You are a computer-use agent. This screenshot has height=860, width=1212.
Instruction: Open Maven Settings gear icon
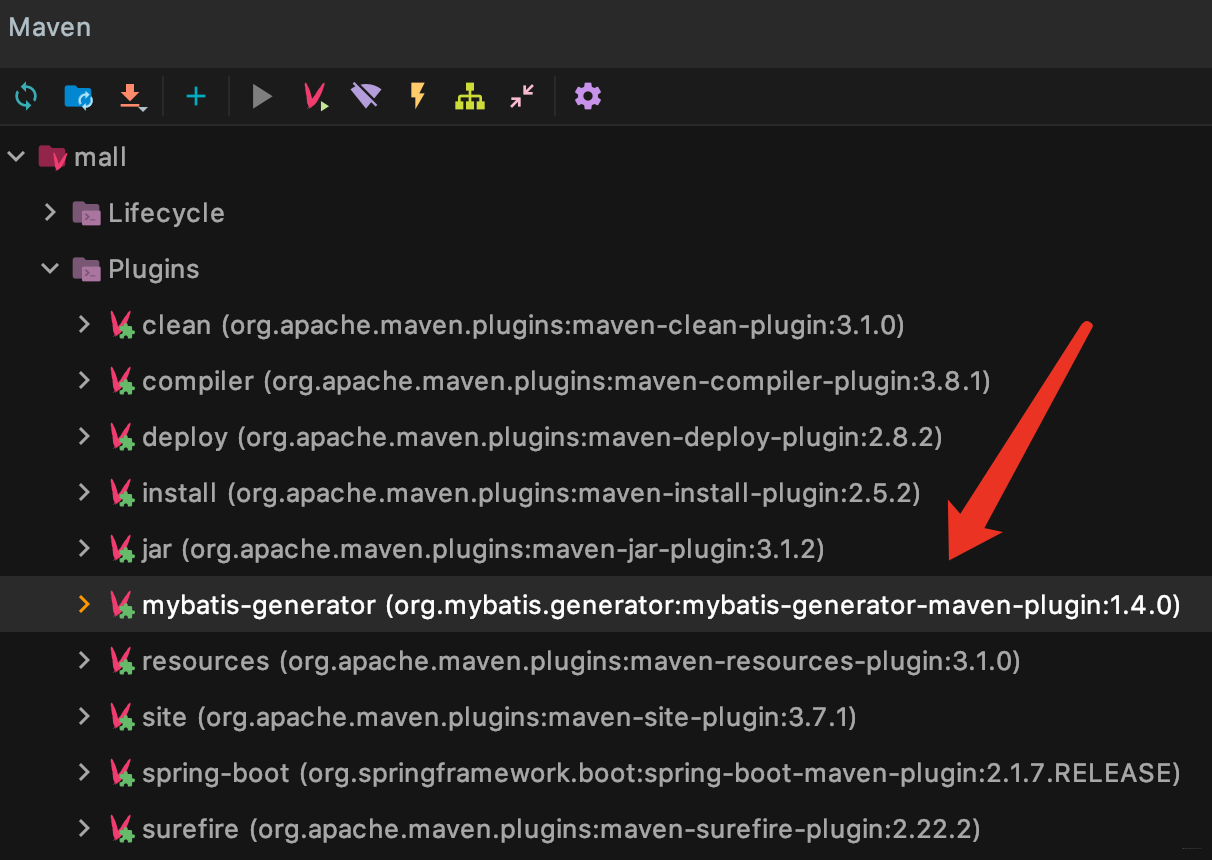588,96
